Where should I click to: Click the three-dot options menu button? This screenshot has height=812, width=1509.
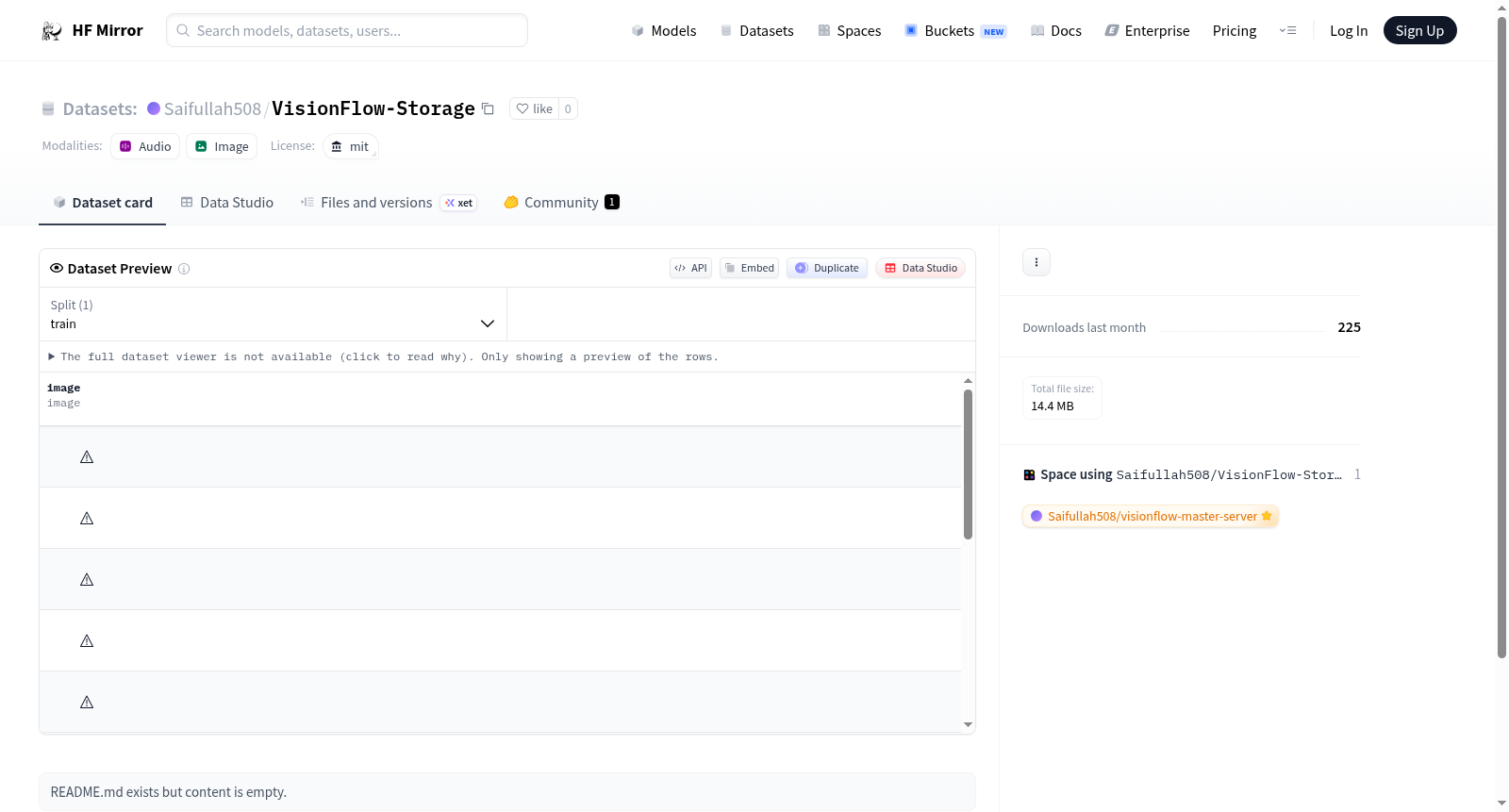coord(1036,262)
